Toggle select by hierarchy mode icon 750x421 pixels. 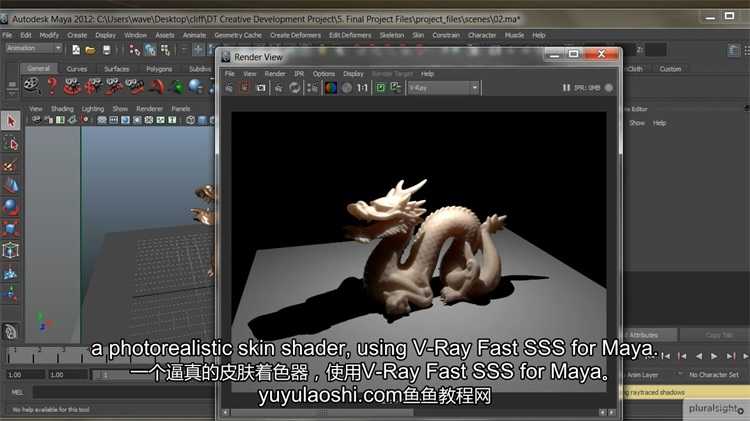135,50
